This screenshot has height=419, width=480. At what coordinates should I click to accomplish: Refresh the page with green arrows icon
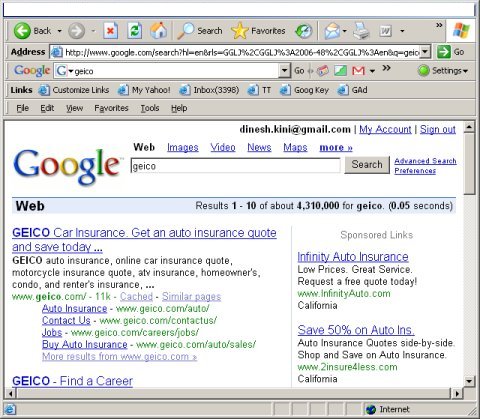135,31
